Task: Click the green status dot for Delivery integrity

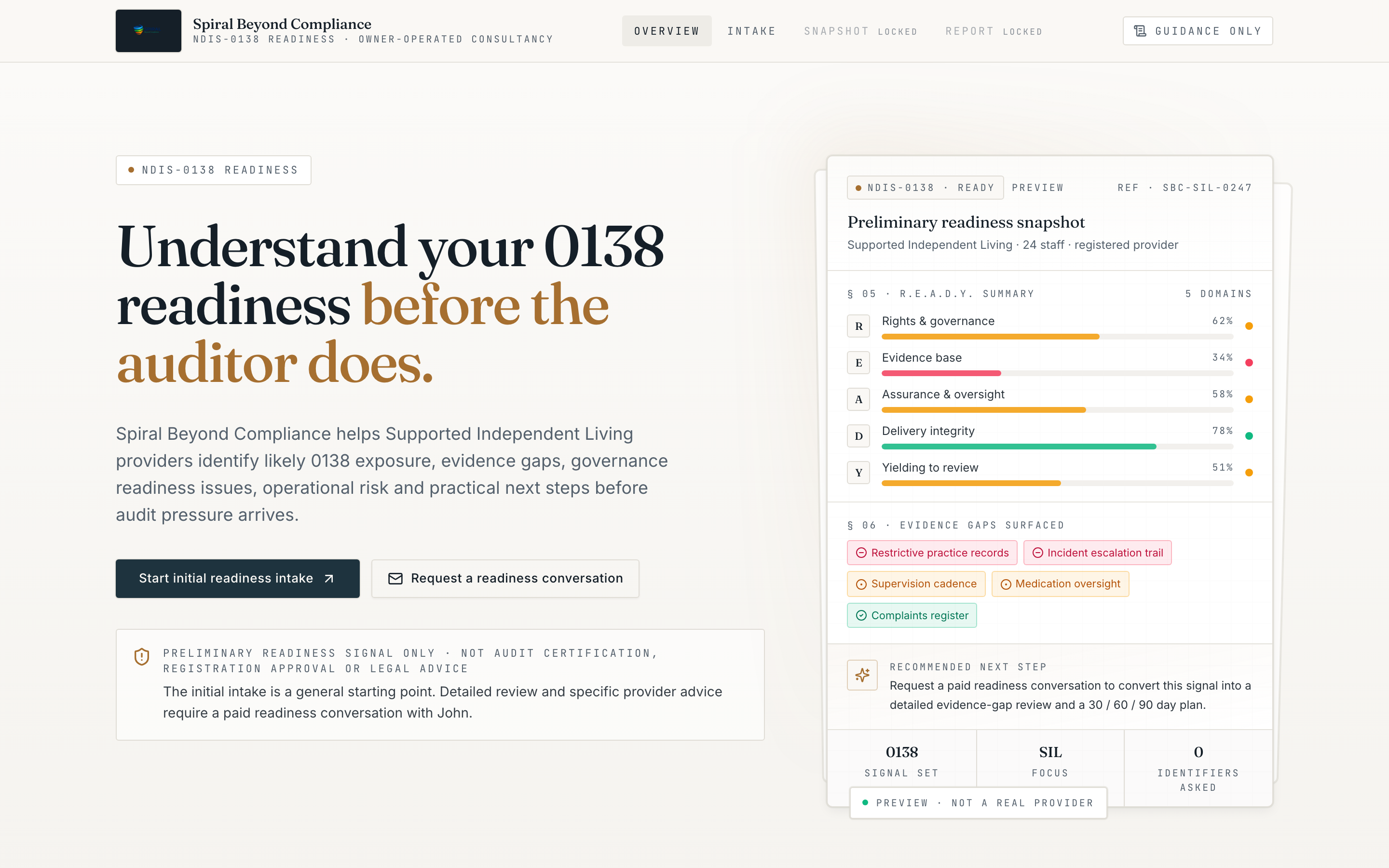Action: pos(1249,436)
